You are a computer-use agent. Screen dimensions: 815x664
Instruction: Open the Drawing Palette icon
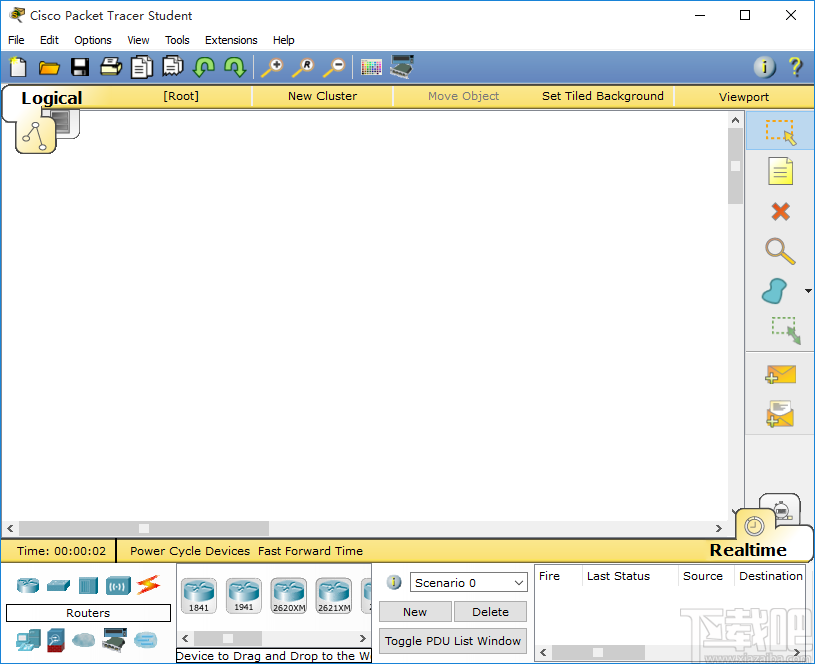[x=371, y=68]
